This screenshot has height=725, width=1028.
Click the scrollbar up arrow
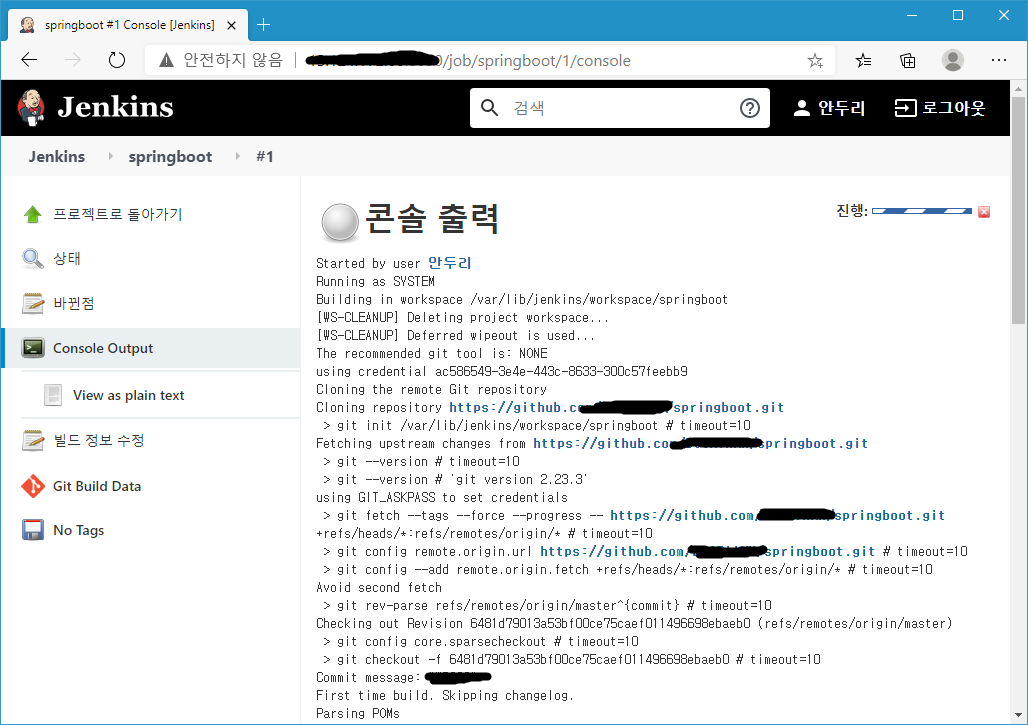point(1018,88)
